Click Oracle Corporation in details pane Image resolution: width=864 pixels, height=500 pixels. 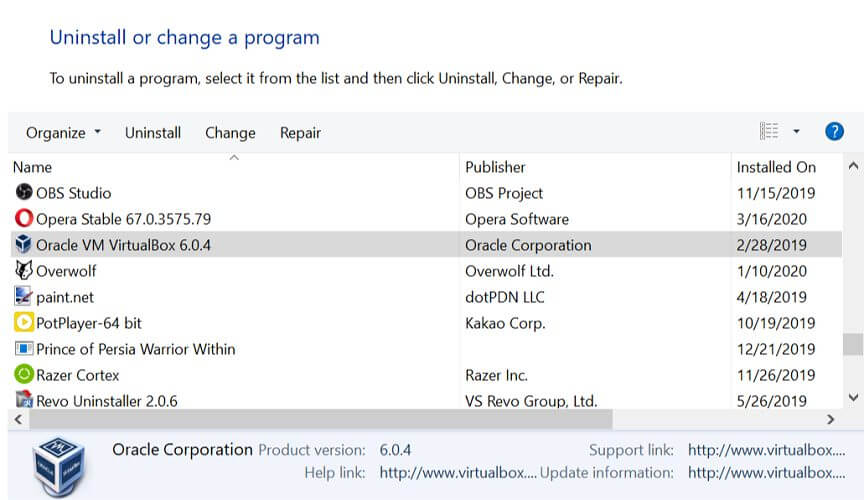[x=182, y=449]
